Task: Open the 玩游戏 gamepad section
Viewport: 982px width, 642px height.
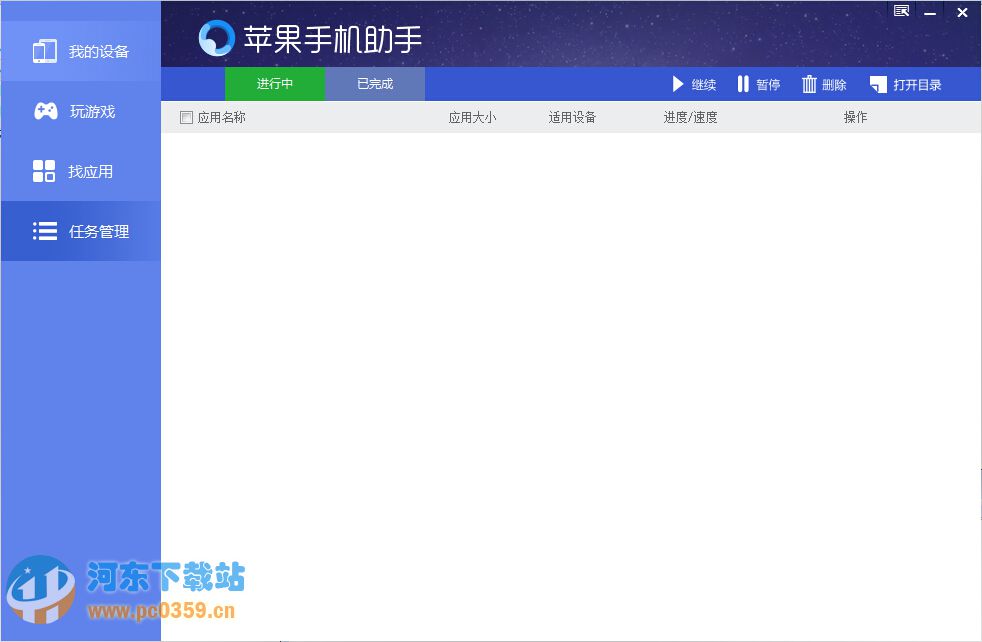Action: point(44,111)
